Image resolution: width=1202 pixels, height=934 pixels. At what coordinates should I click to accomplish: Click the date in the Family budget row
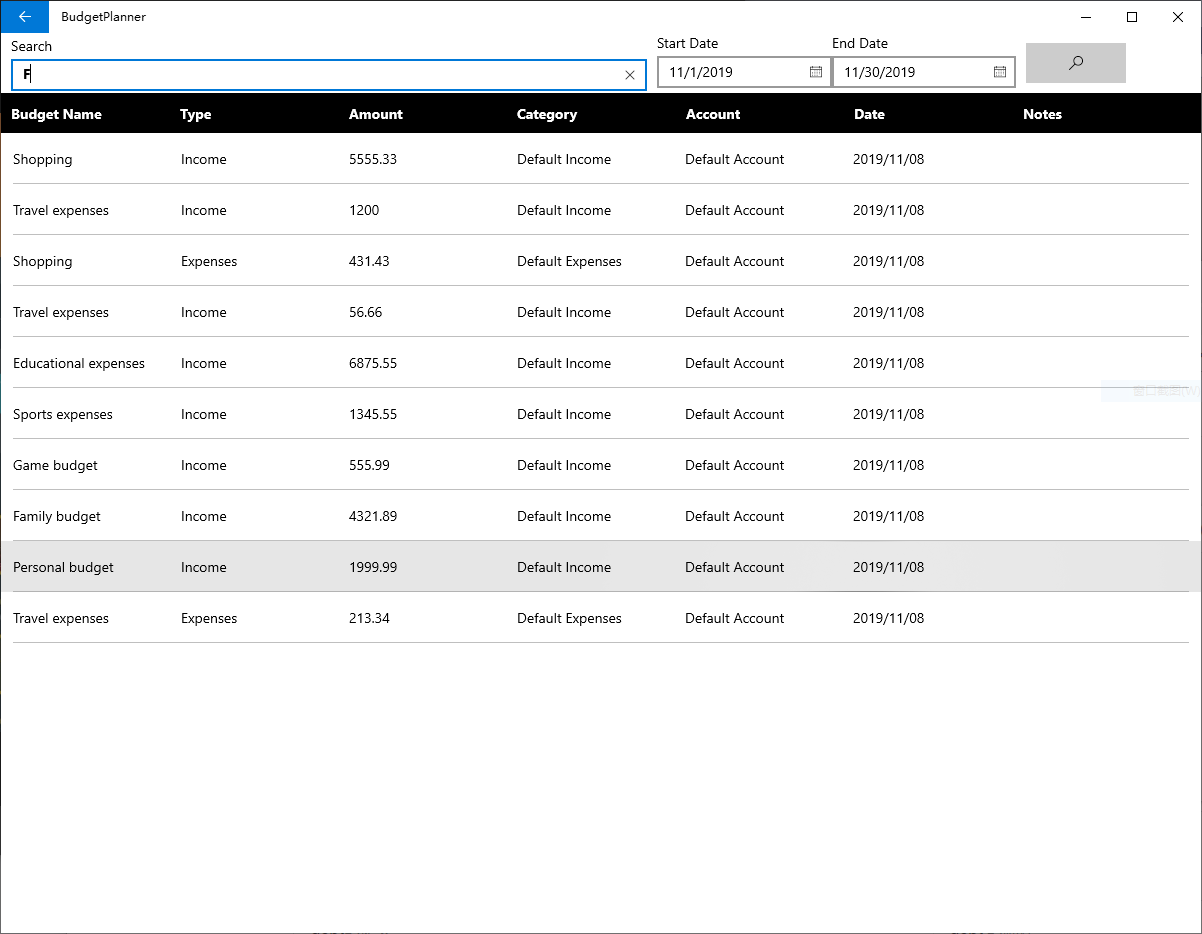889,516
